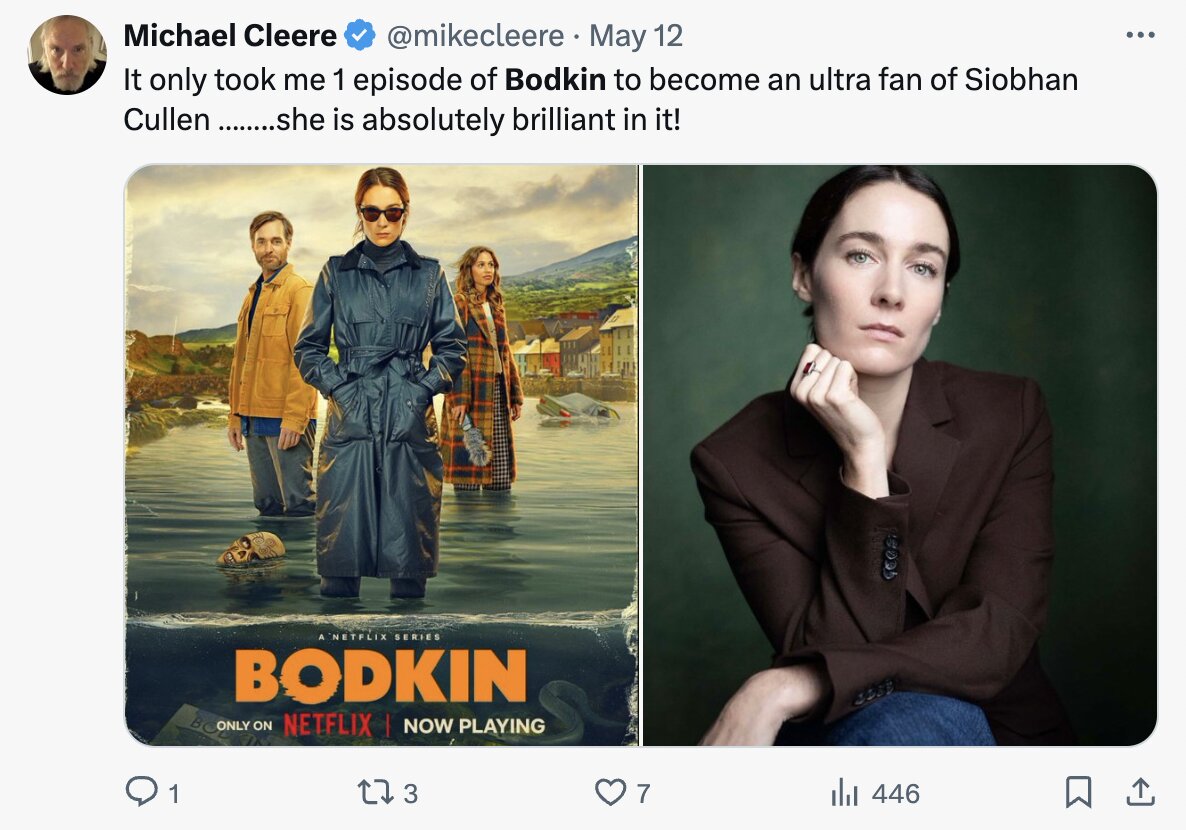Click the blue verified checkmark badge
This screenshot has height=830, width=1186.
pyautogui.click(x=360, y=36)
